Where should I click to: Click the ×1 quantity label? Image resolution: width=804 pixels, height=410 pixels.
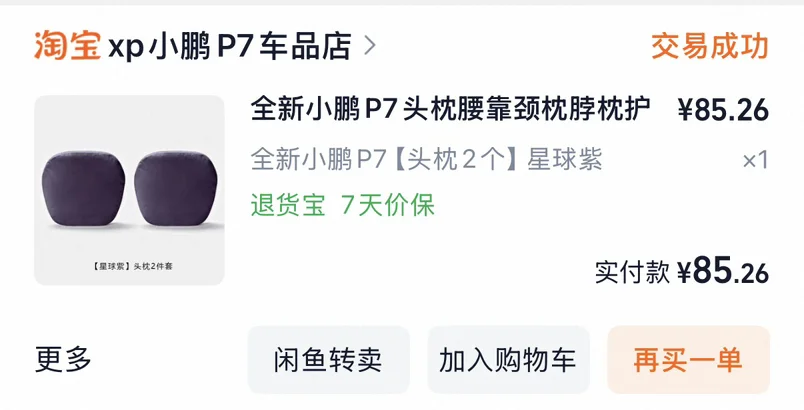tap(755, 160)
